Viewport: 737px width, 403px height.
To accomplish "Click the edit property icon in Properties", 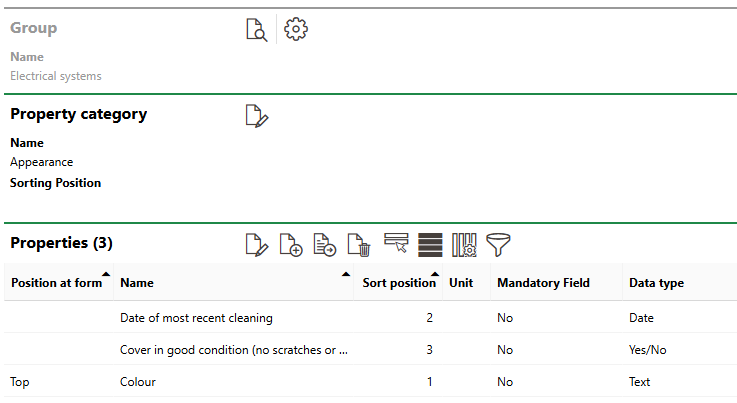I will click(257, 244).
